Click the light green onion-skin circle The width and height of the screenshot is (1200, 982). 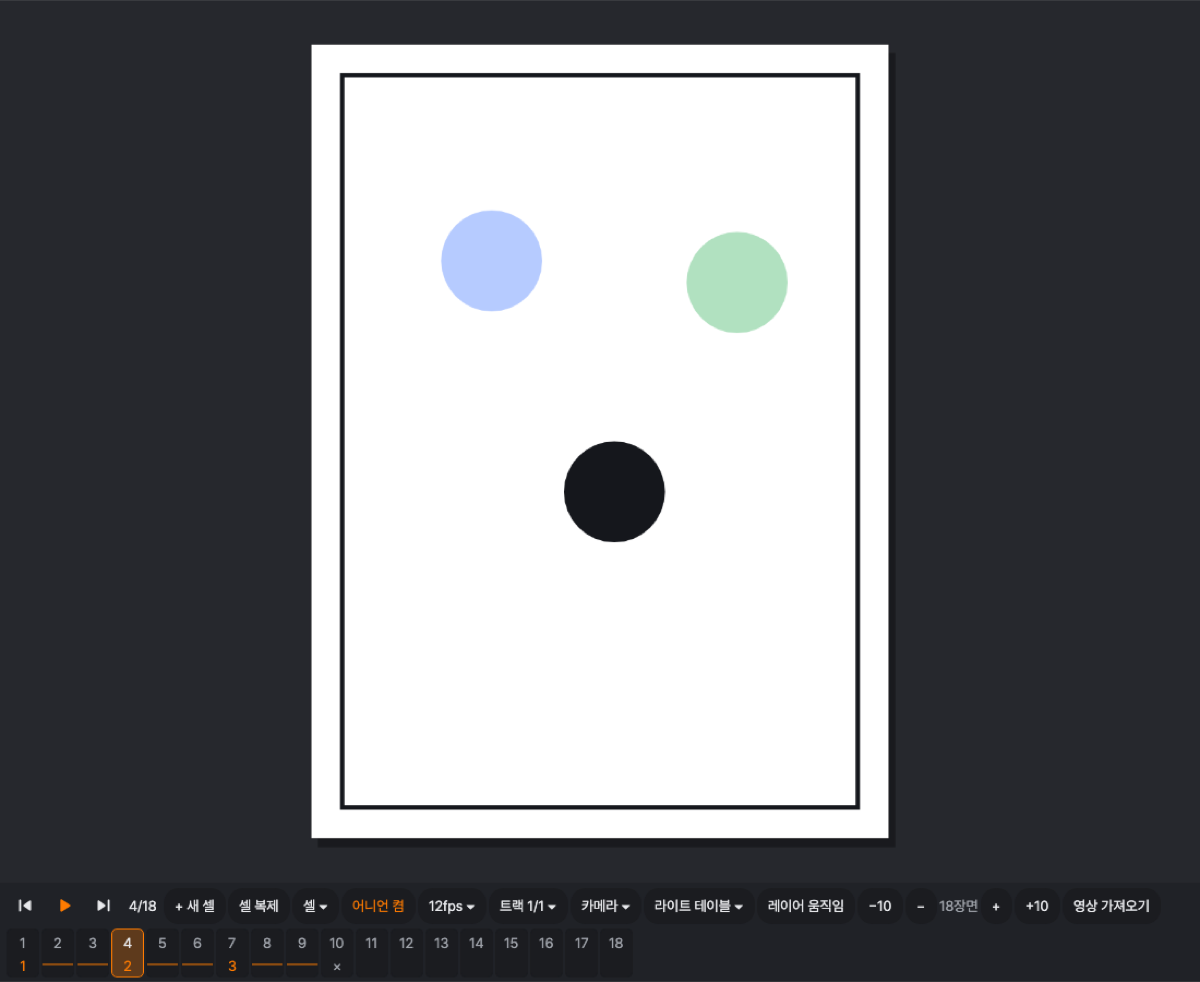click(x=737, y=282)
